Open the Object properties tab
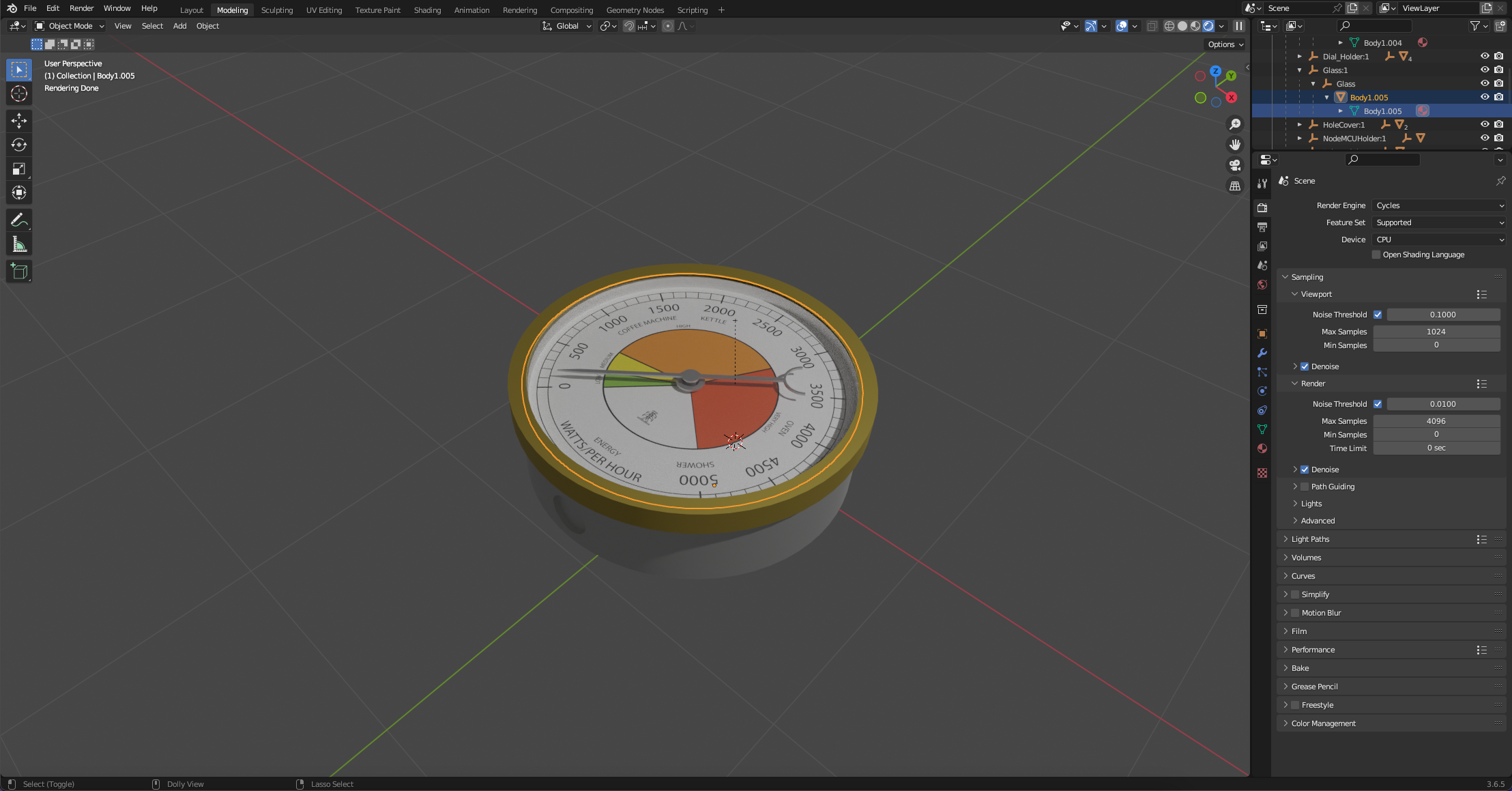 pos(1262,334)
